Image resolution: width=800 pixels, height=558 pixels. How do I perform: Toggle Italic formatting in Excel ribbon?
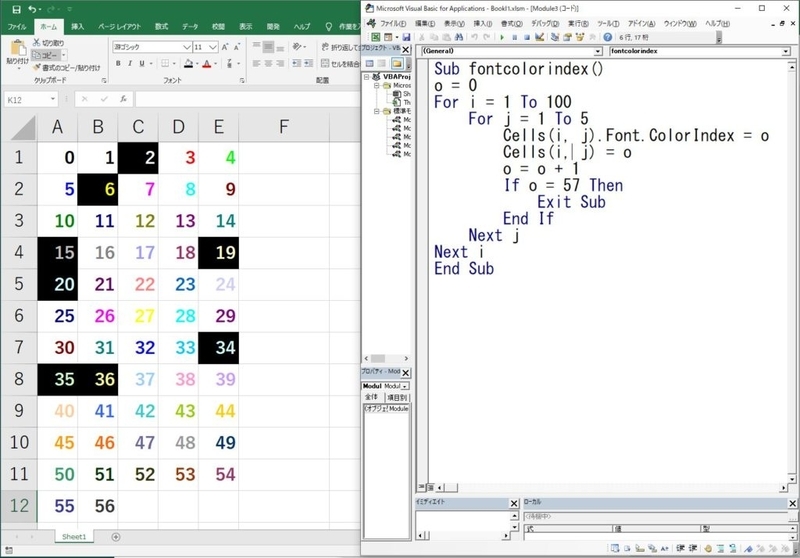[x=130, y=63]
